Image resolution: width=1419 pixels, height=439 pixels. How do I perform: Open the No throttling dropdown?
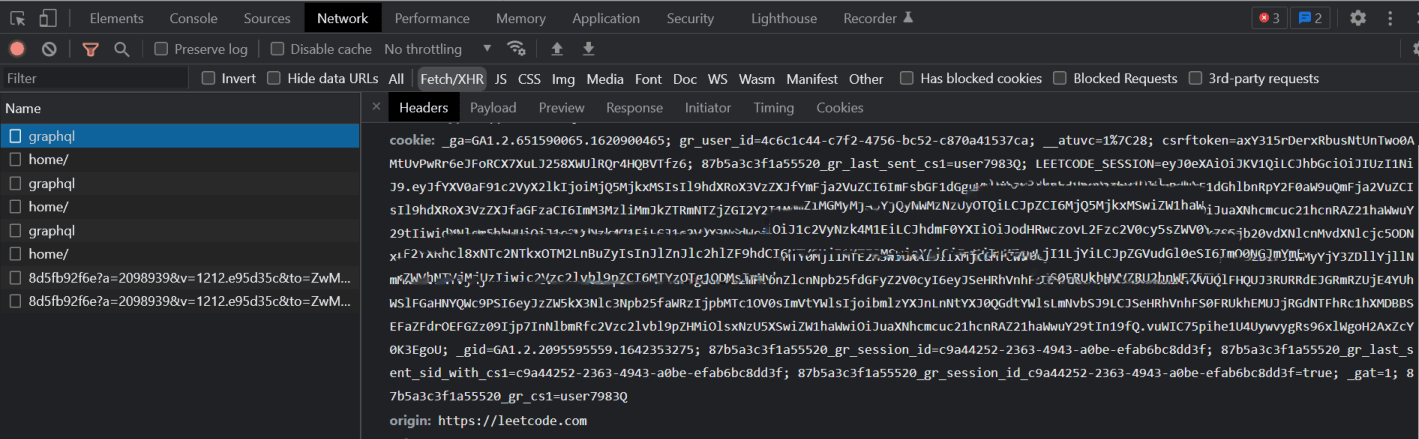pos(437,49)
